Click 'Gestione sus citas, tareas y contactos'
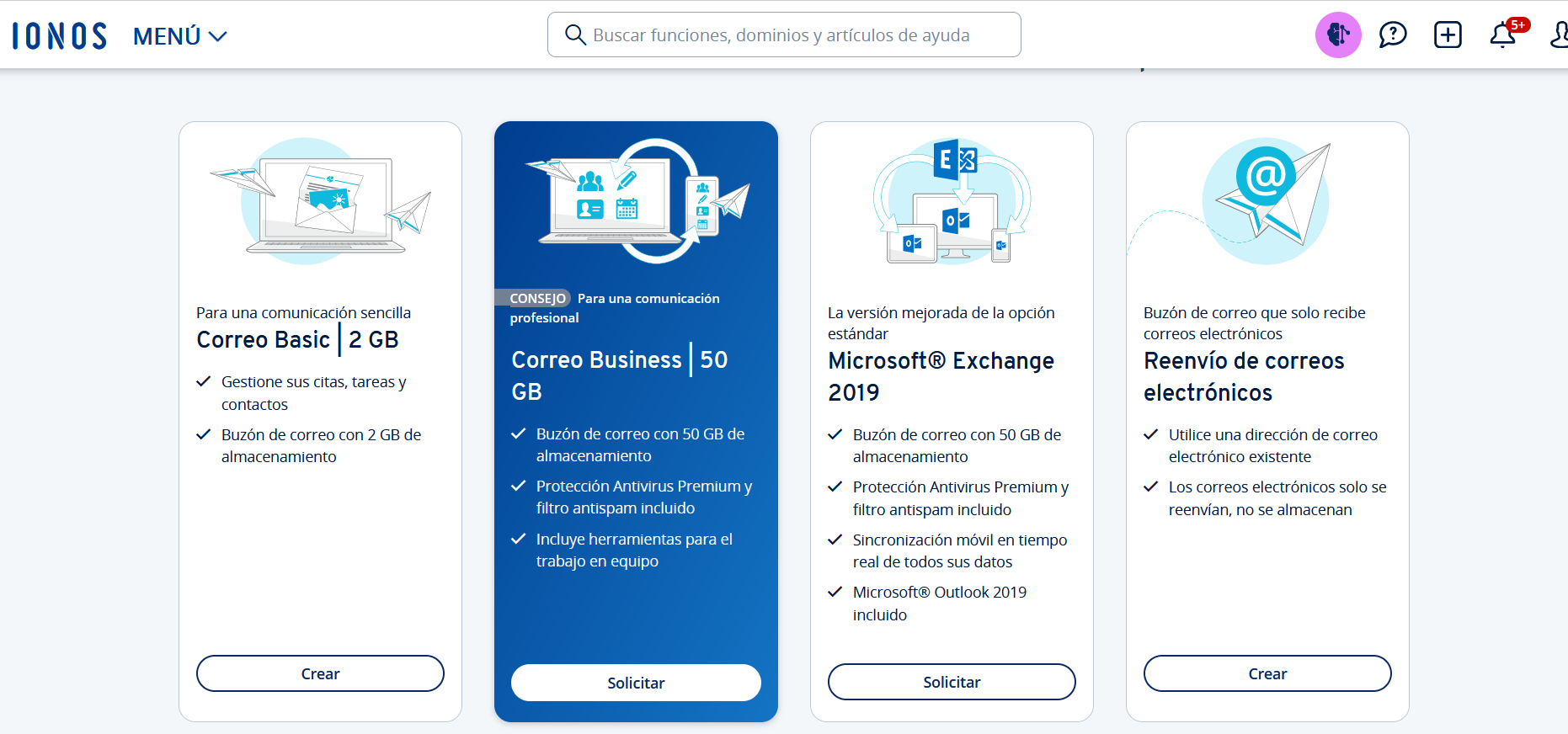The image size is (1568, 734). [313, 393]
